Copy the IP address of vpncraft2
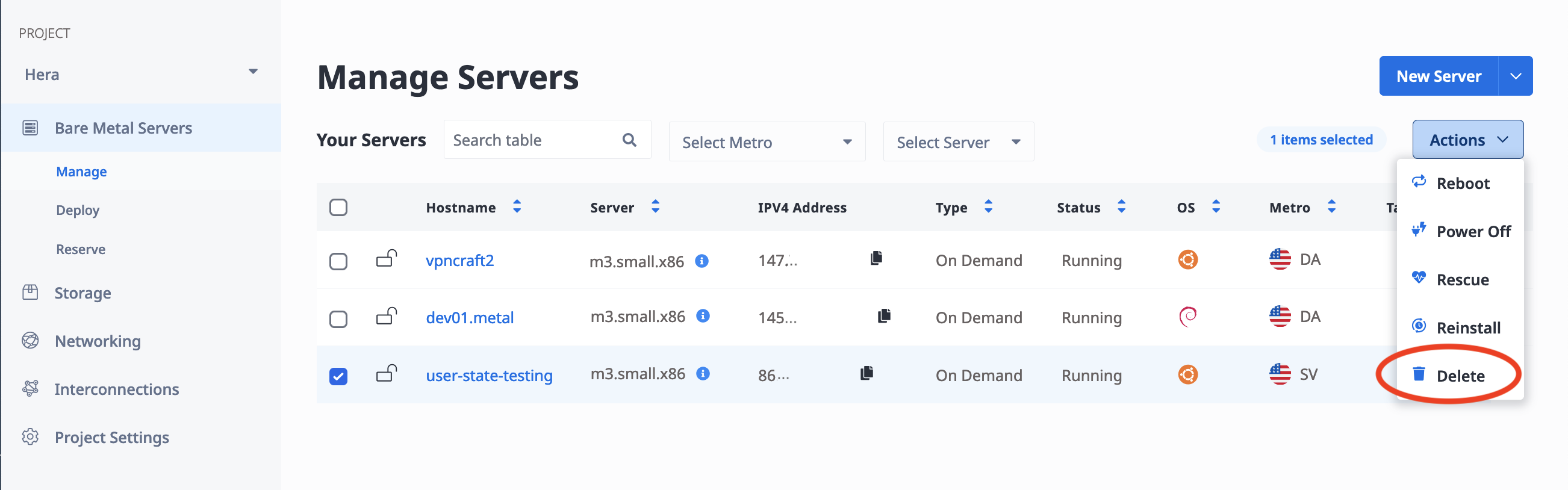The height and width of the screenshot is (490, 1568). click(x=876, y=258)
